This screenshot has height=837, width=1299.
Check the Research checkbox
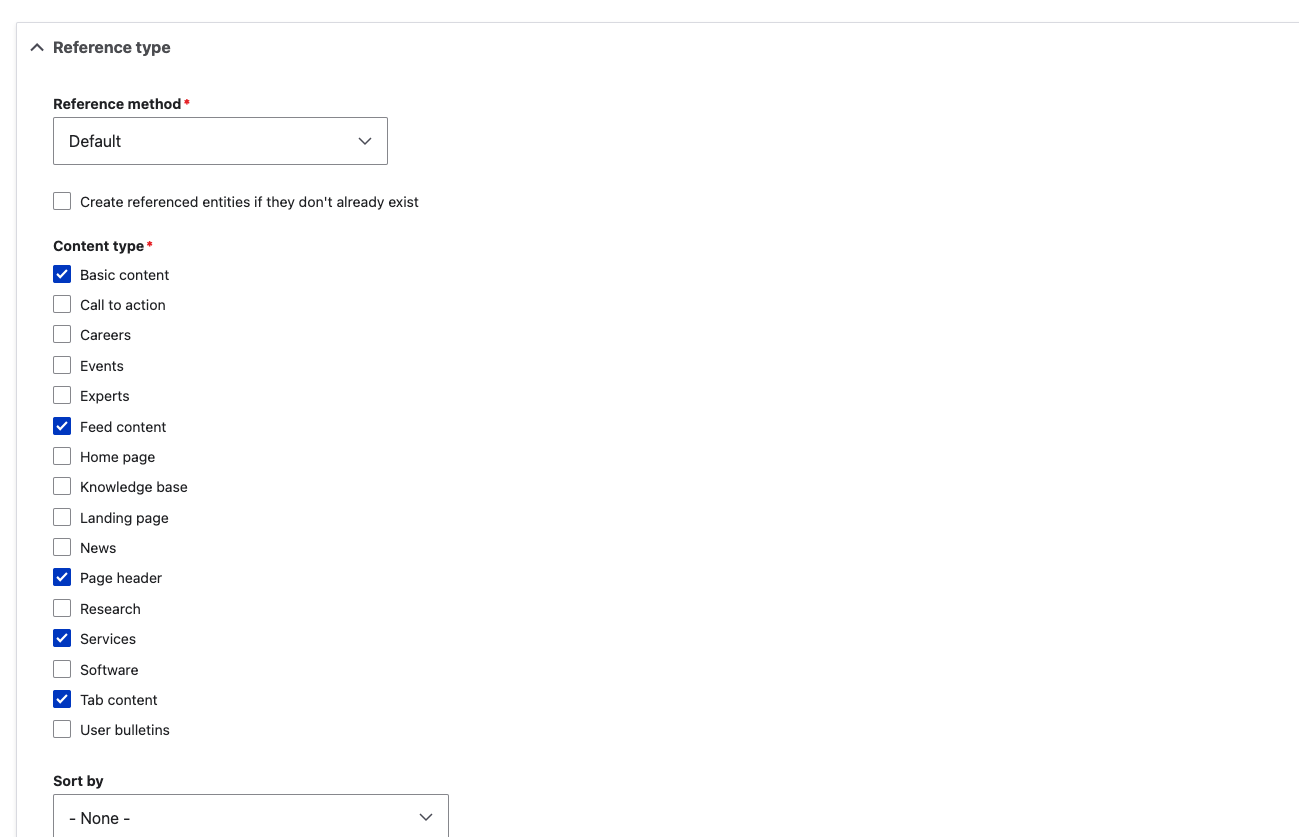[x=62, y=609]
